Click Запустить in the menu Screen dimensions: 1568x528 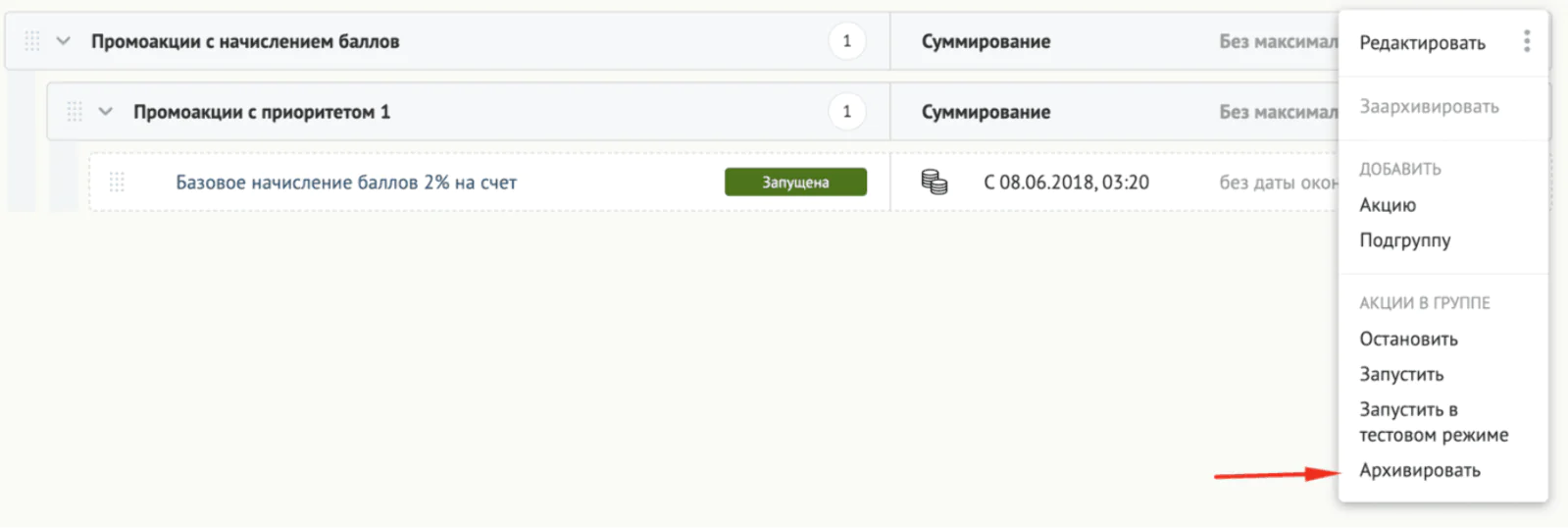tap(1401, 374)
